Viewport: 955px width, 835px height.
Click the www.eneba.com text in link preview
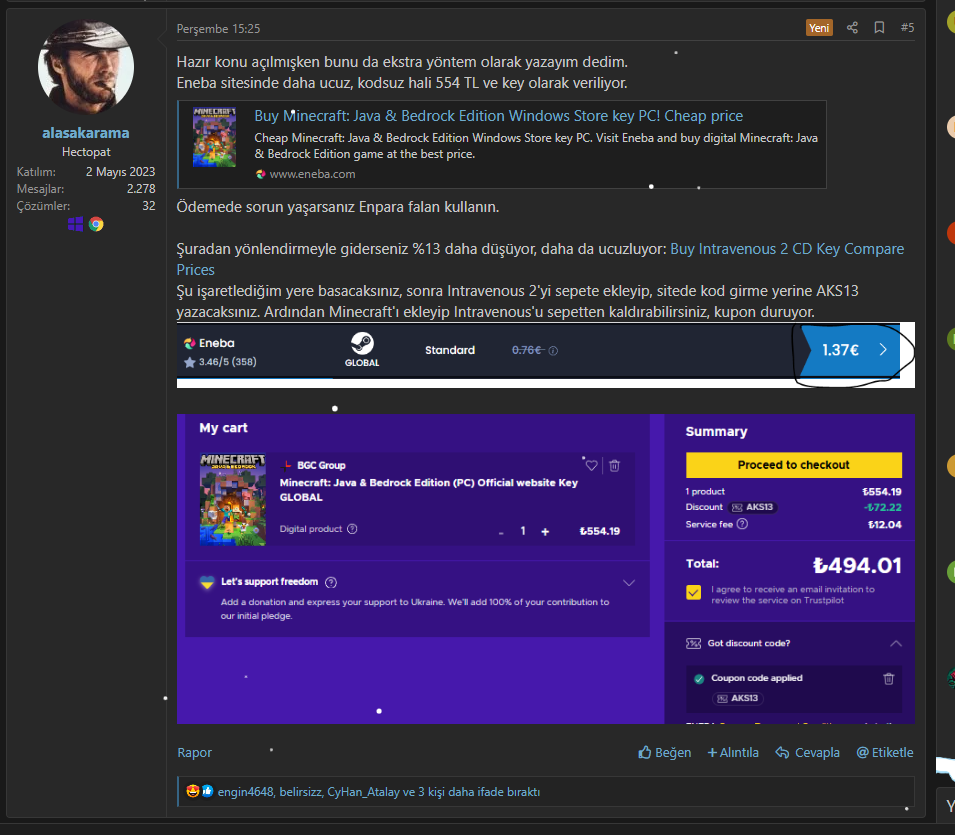[x=312, y=174]
